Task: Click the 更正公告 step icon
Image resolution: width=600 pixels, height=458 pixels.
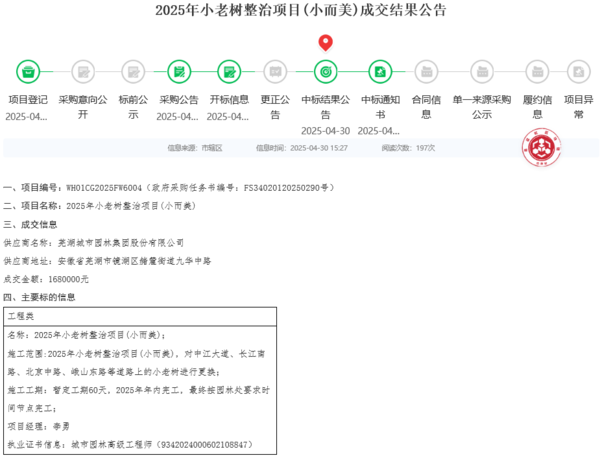Action: [275, 72]
